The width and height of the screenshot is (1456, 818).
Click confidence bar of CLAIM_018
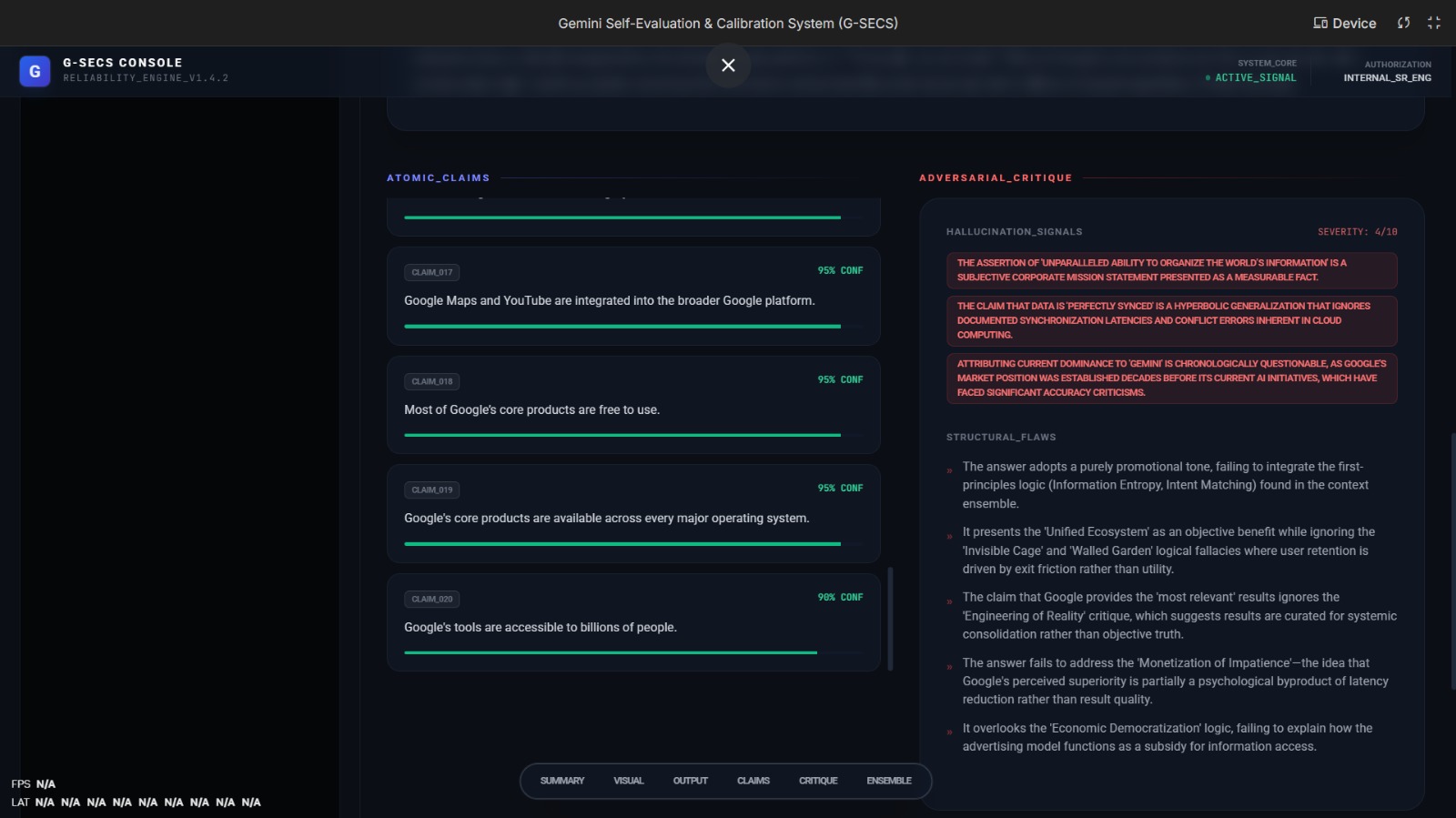click(633, 435)
